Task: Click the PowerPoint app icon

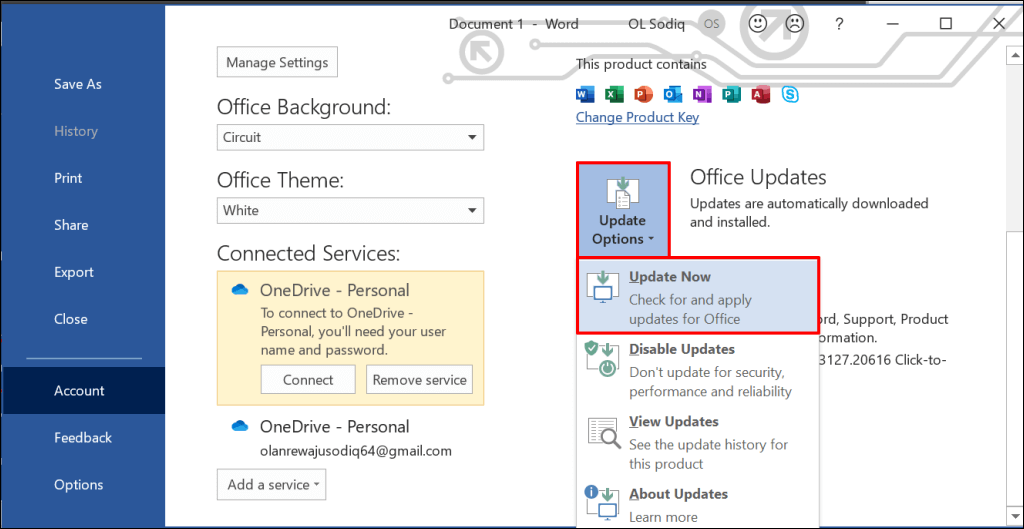Action: 643,94
